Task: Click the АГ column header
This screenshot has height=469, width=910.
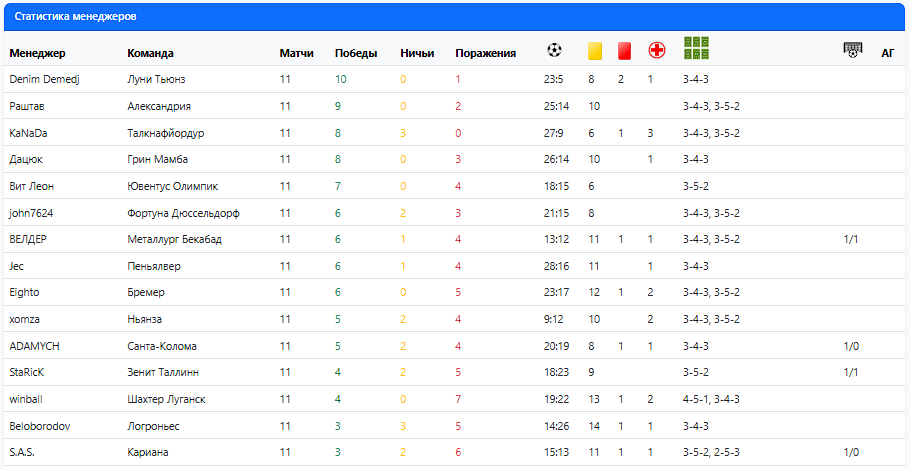Action: pos(888,53)
